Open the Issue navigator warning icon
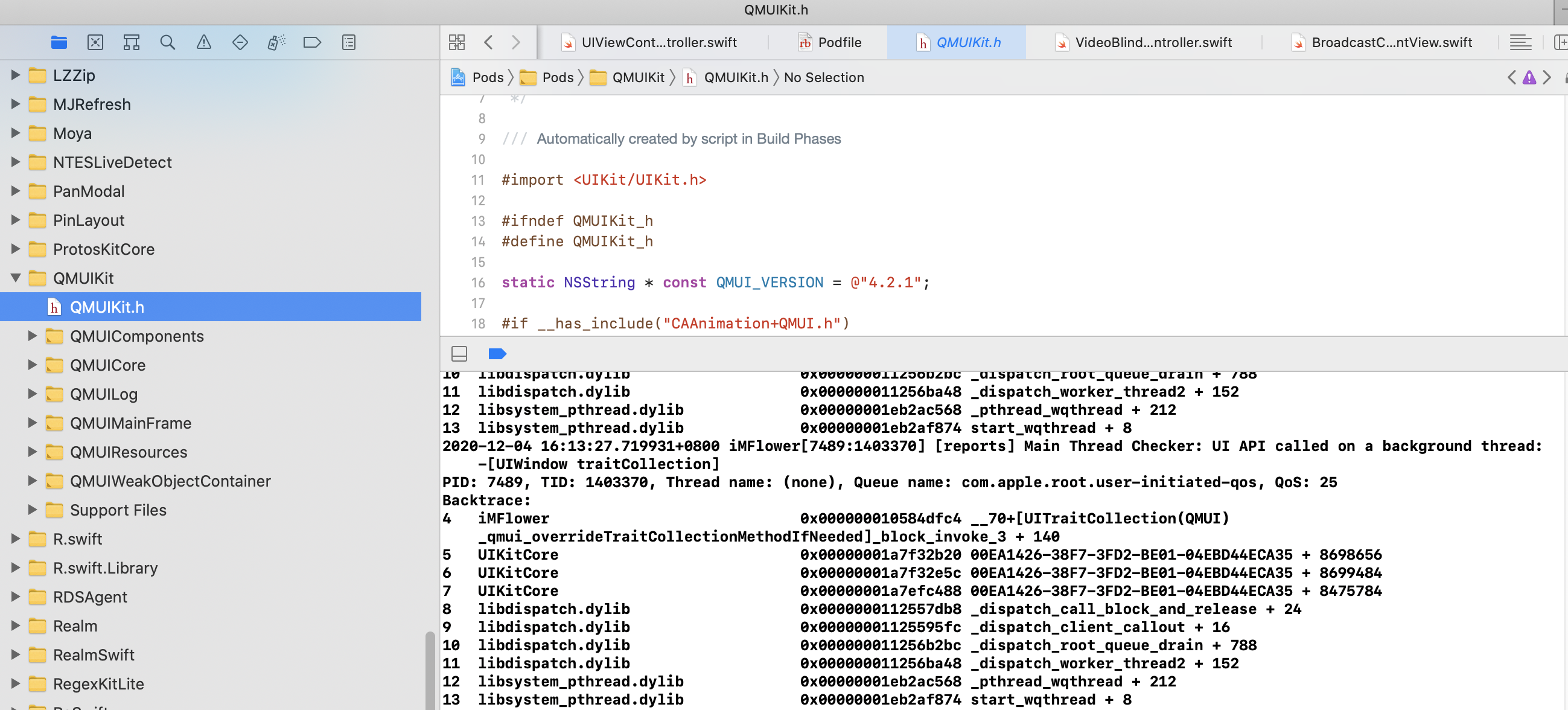 click(x=203, y=42)
